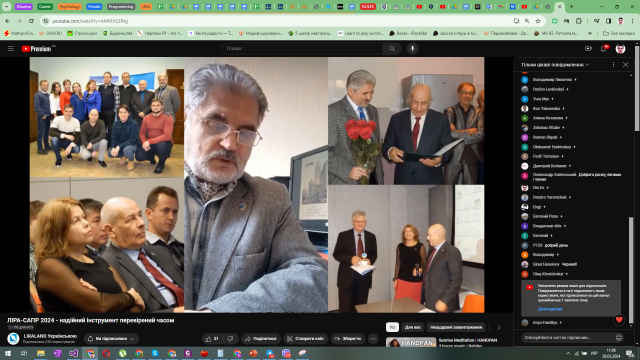Select the Private tab group

(94, 7)
